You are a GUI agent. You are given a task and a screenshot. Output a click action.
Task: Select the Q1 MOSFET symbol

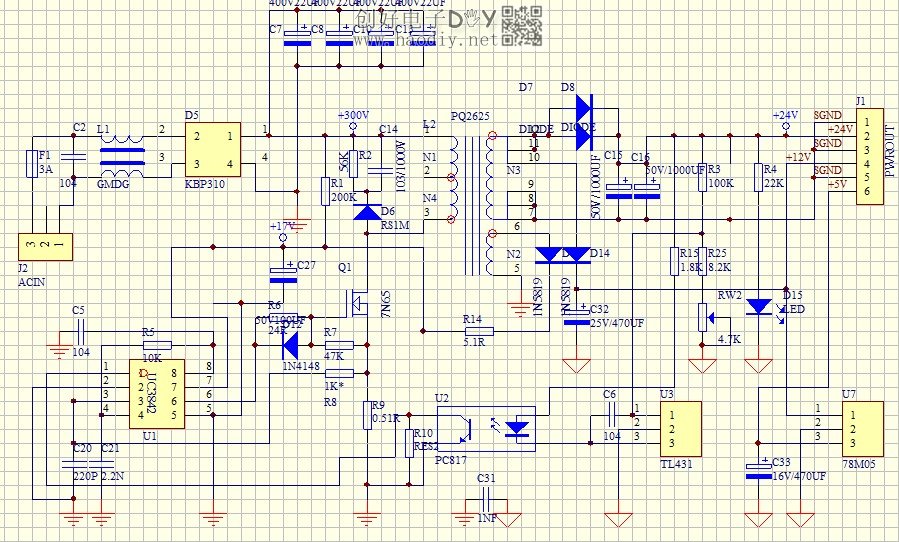360,300
